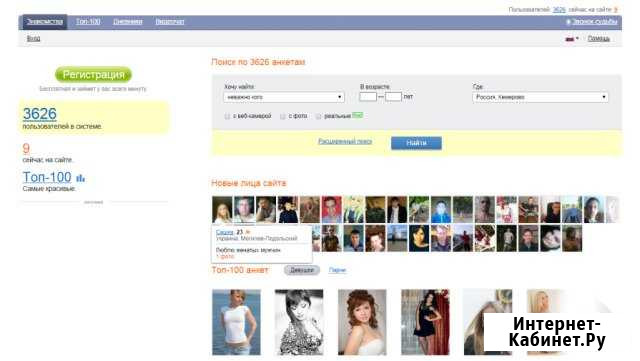This screenshot has height=361, width=640.
Task: Expand the 'Хочу найти' dropdown
Action: [284, 97]
